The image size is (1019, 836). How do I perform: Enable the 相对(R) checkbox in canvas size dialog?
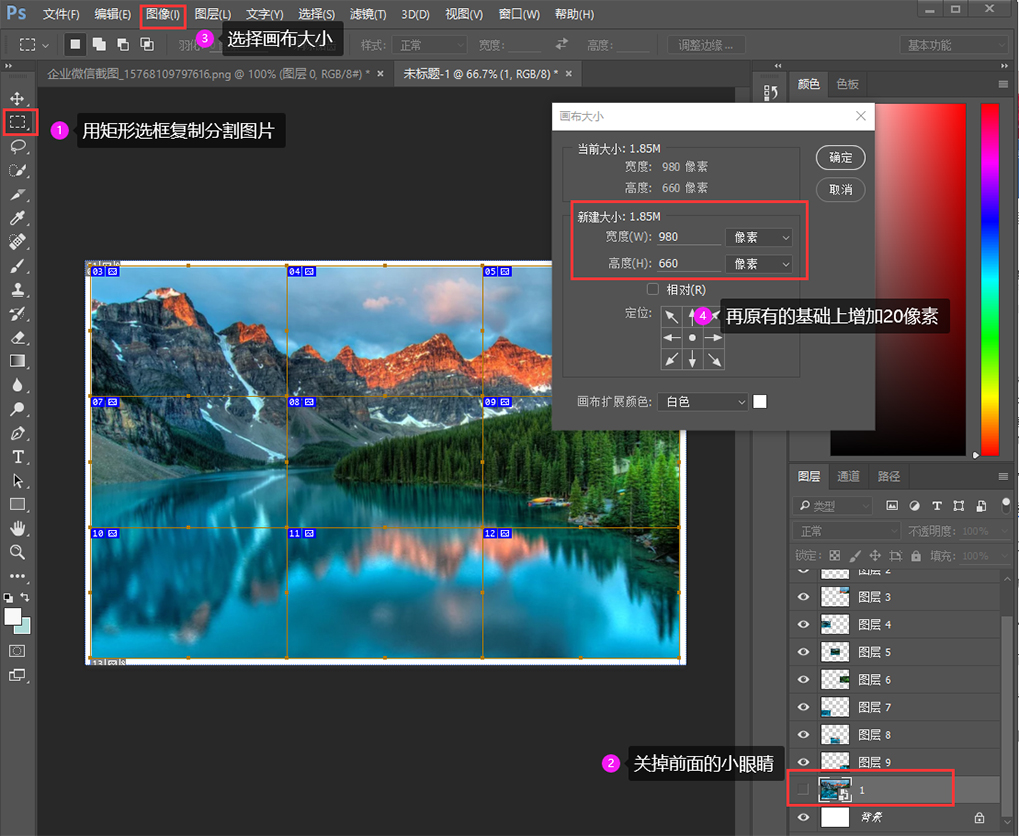point(653,289)
